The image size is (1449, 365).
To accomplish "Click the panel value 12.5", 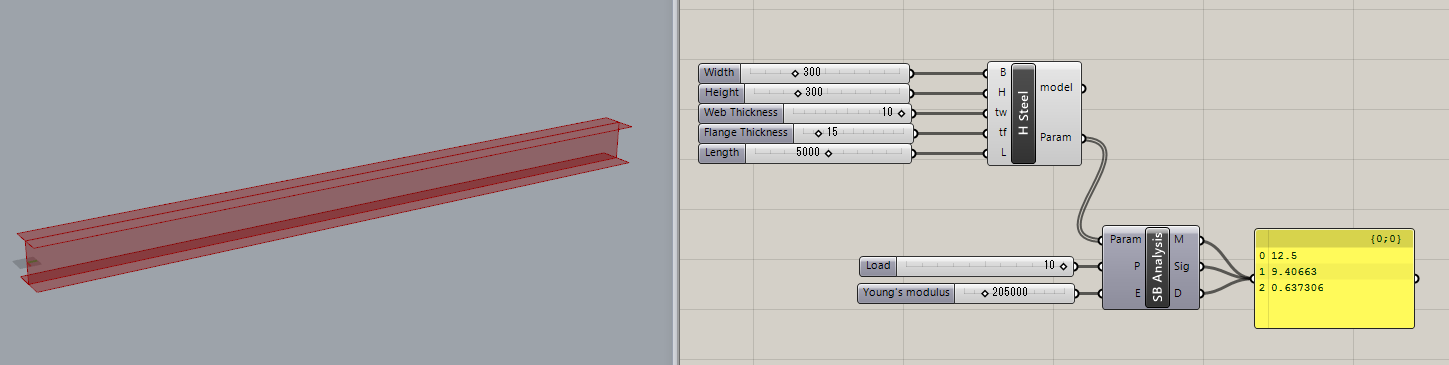I will click(1285, 255).
